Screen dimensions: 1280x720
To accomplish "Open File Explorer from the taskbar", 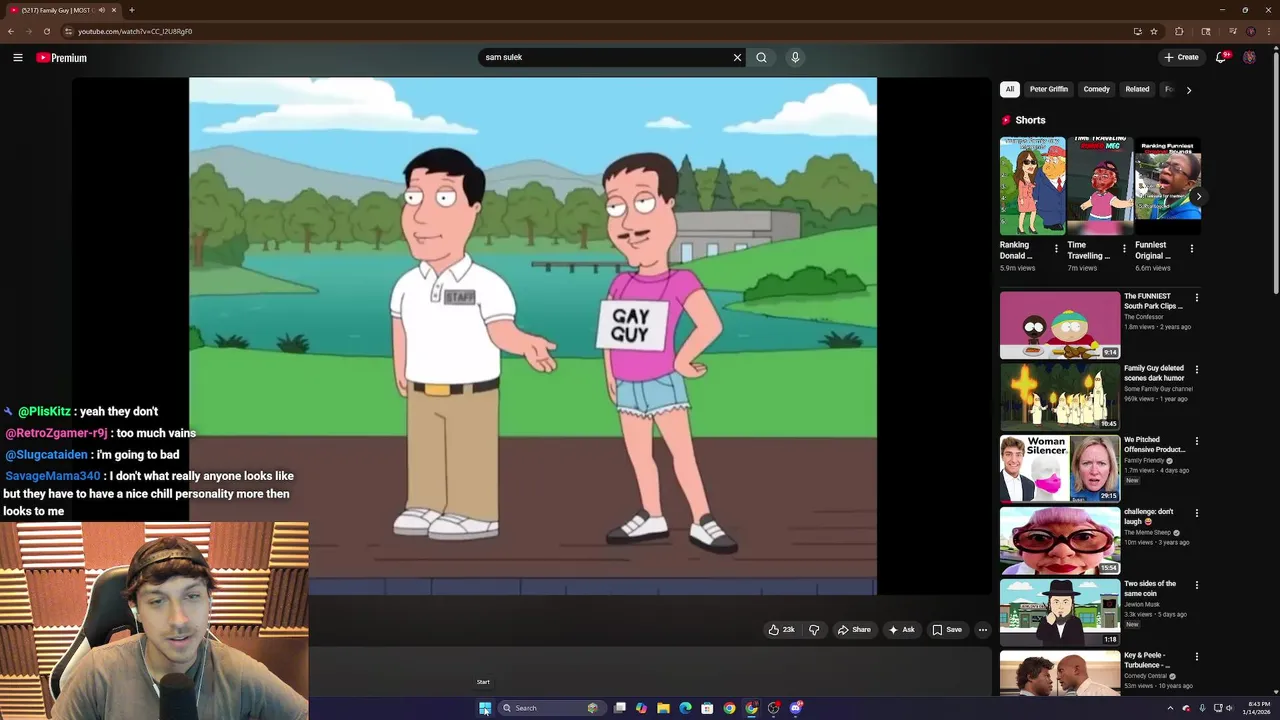I will tap(663, 708).
